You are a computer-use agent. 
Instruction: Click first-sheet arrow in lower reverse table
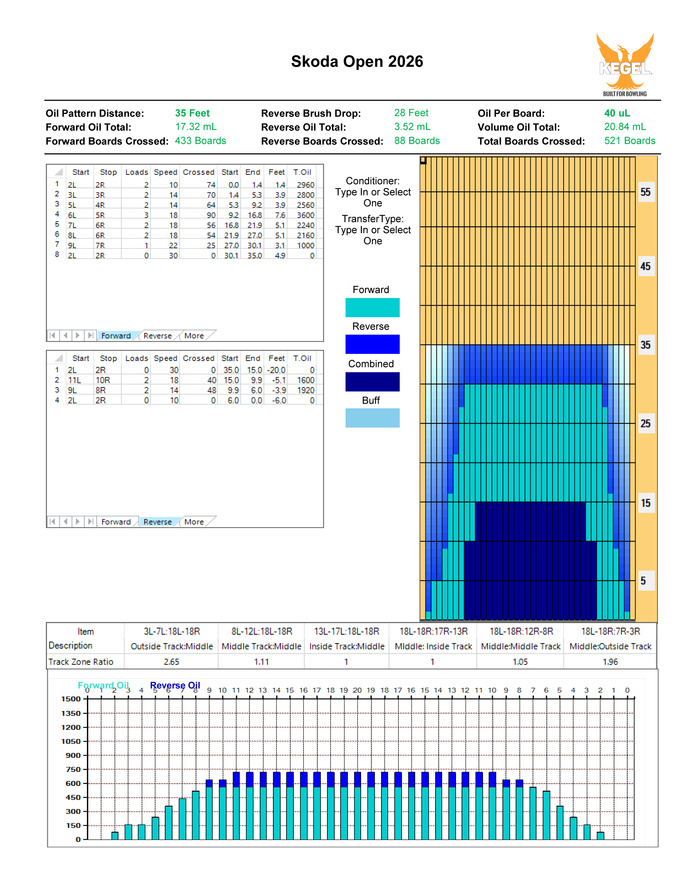pyautogui.click(x=54, y=522)
